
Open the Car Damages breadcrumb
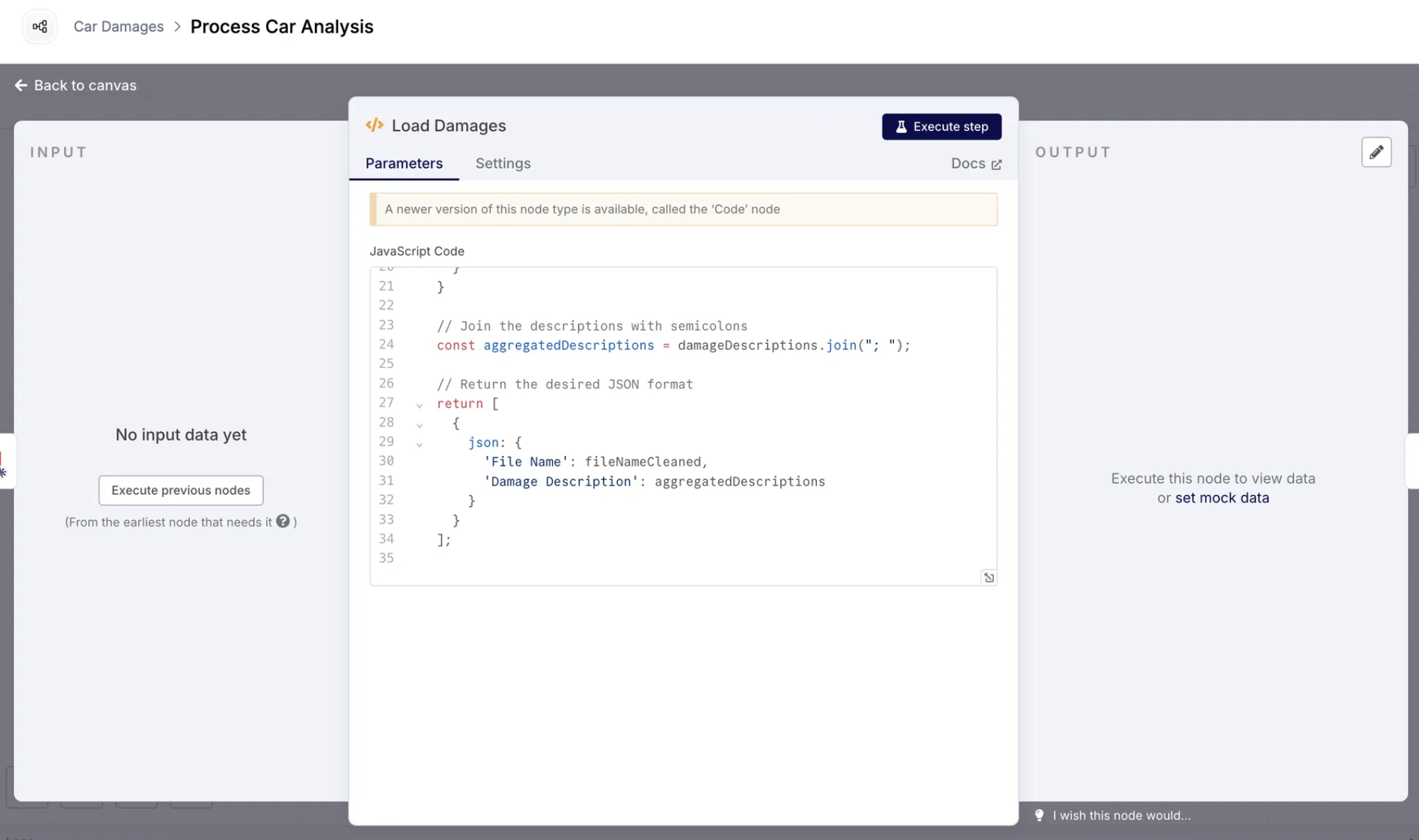tap(119, 27)
